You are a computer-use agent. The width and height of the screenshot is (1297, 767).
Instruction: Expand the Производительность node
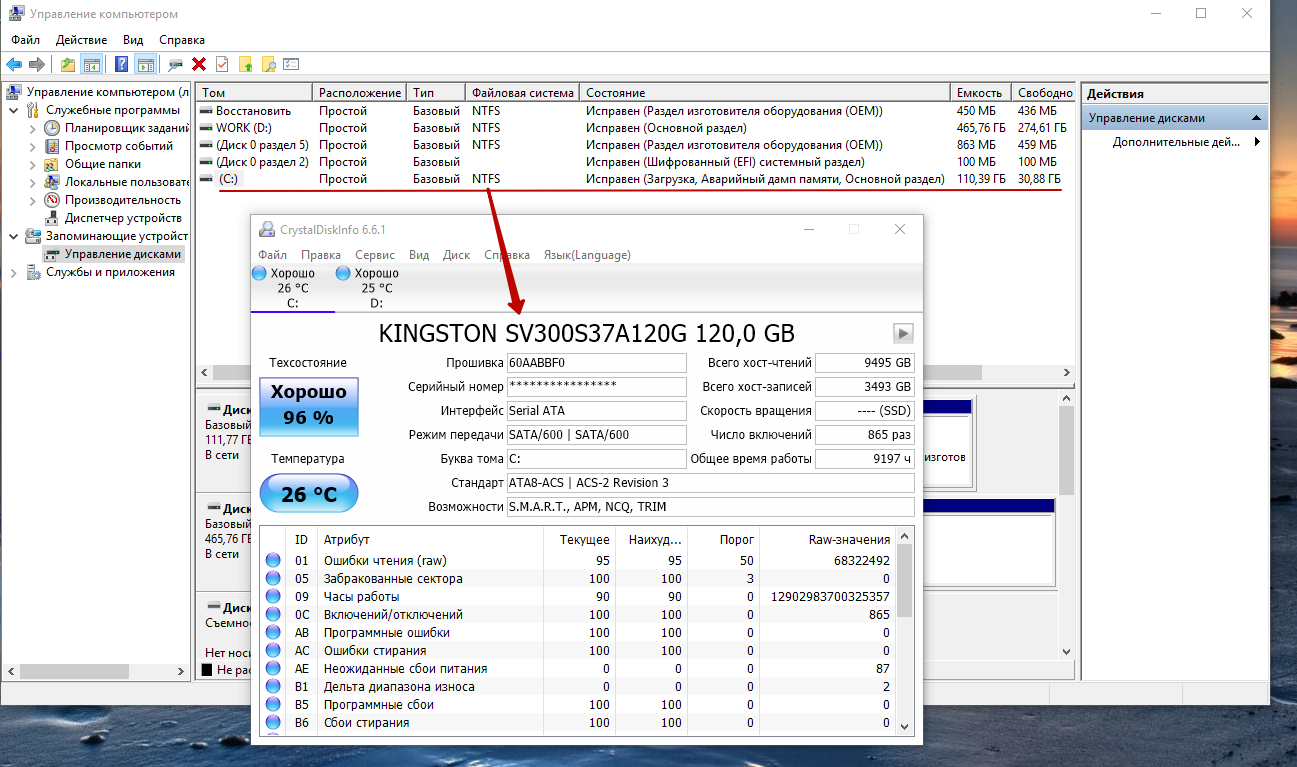pyautogui.click(x=33, y=200)
